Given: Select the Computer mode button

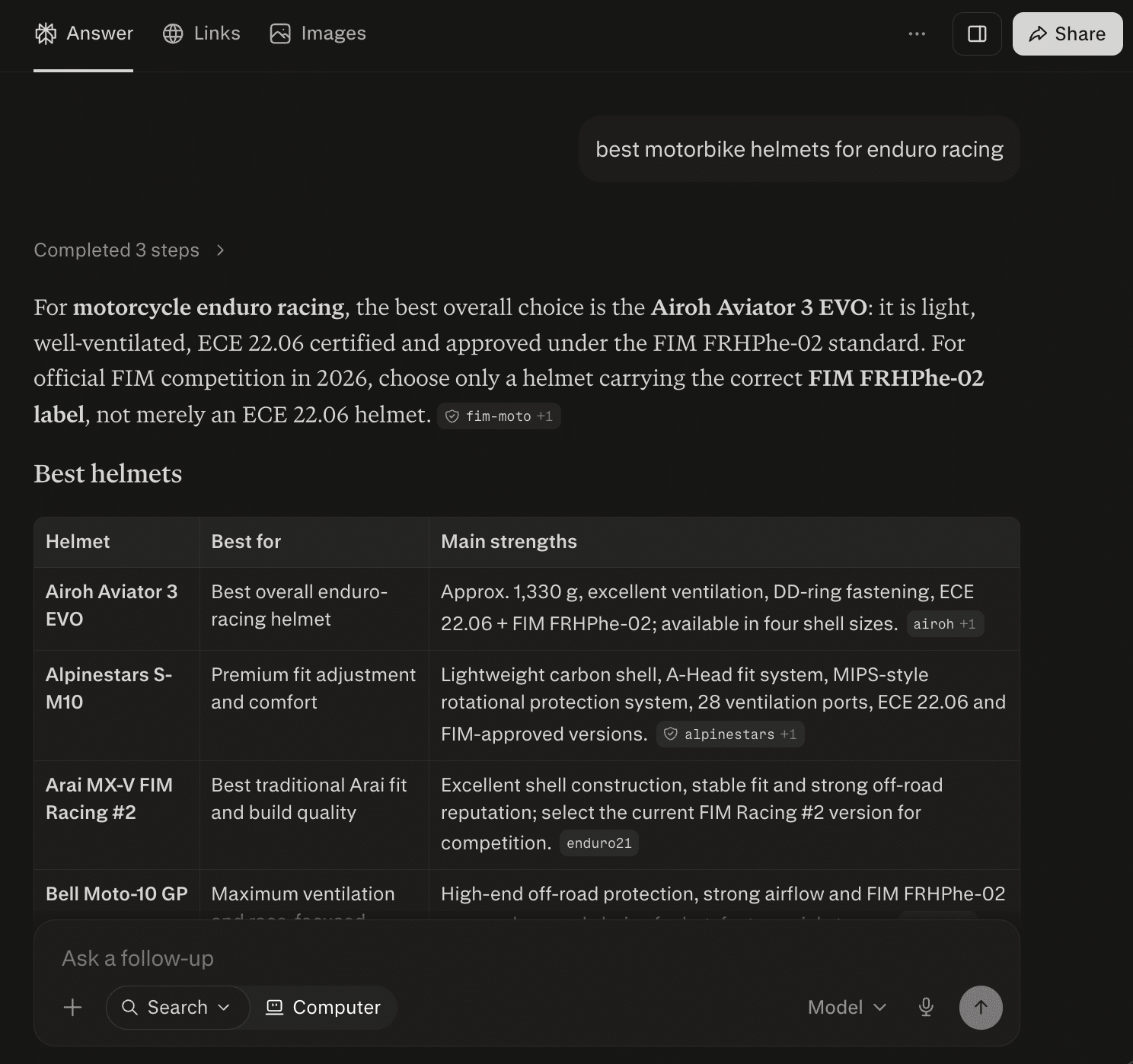Looking at the screenshot, I should tap(323, 1008).
